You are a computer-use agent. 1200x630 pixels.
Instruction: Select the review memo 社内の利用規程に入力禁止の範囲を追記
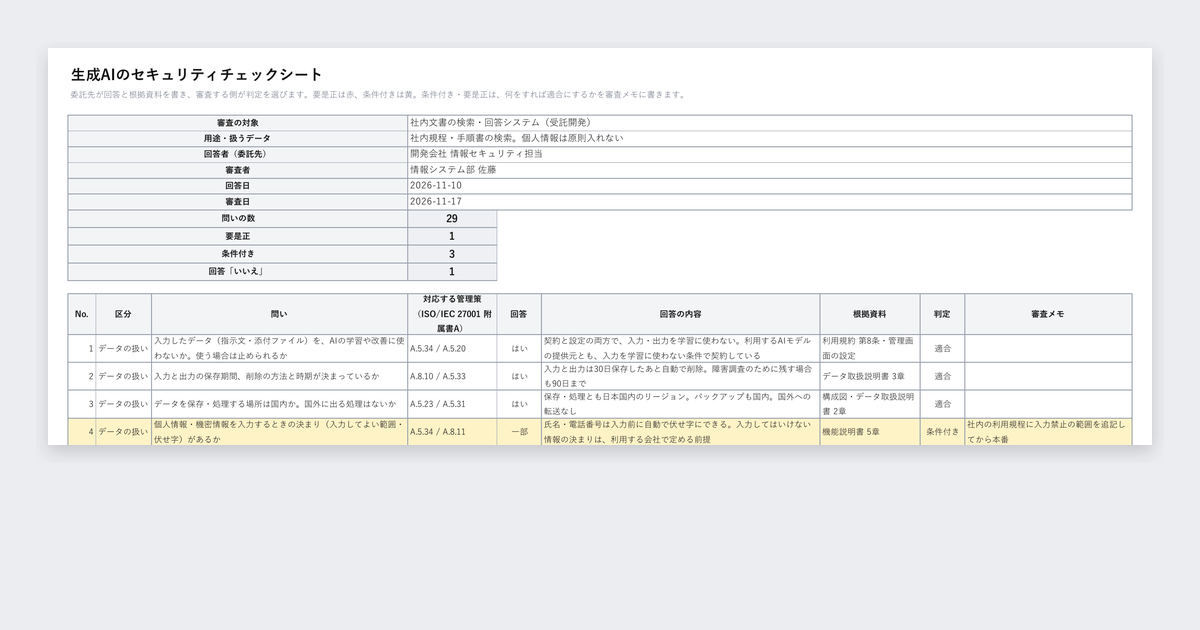pyautogui.click(x=1048, y=431)
